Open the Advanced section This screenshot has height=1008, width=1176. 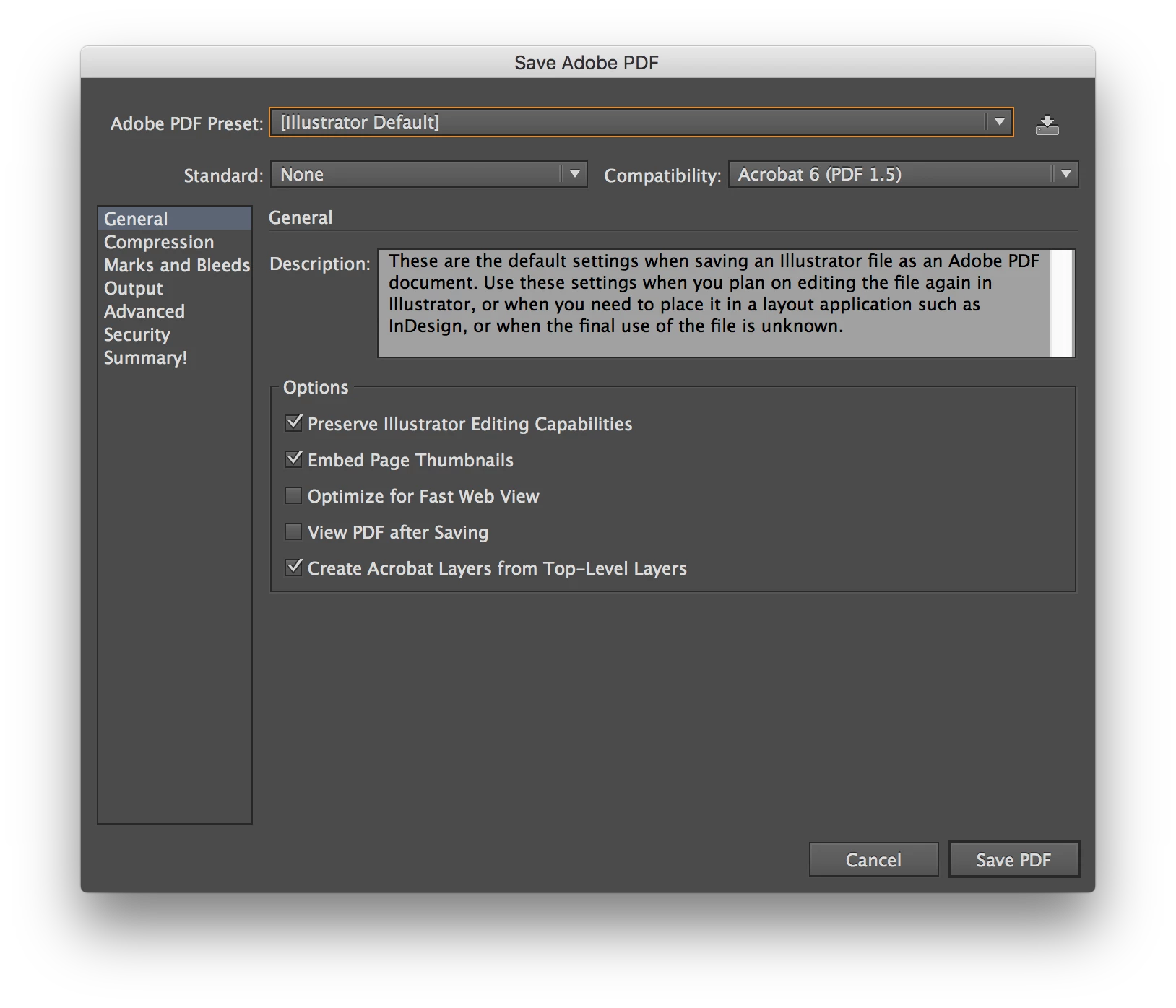coord(175,311)
